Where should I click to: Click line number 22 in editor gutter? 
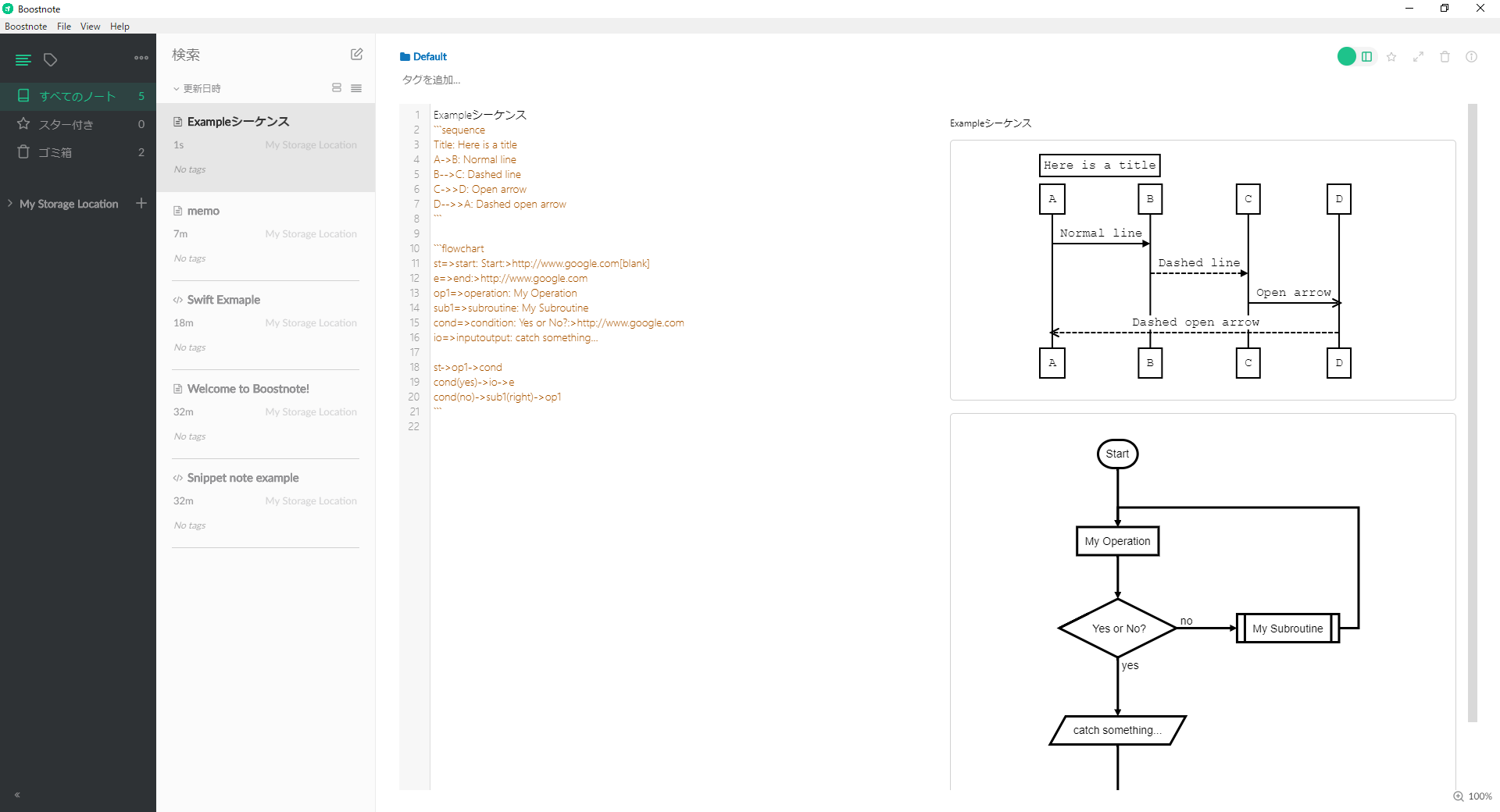[x=413, y=426]
